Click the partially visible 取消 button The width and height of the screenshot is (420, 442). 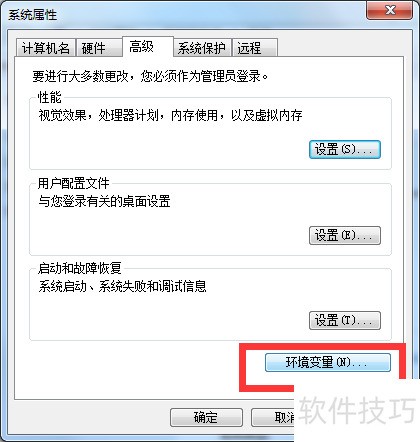coord(273,417)
